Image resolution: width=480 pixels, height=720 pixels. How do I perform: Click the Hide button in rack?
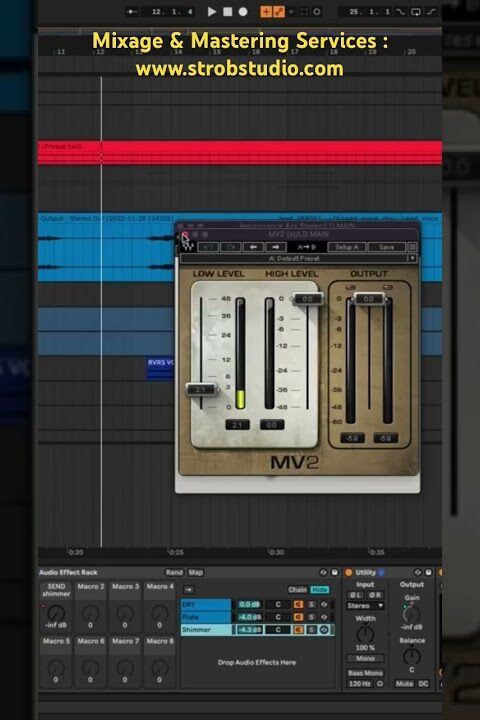pyautogui.click(x=320, y=590)
